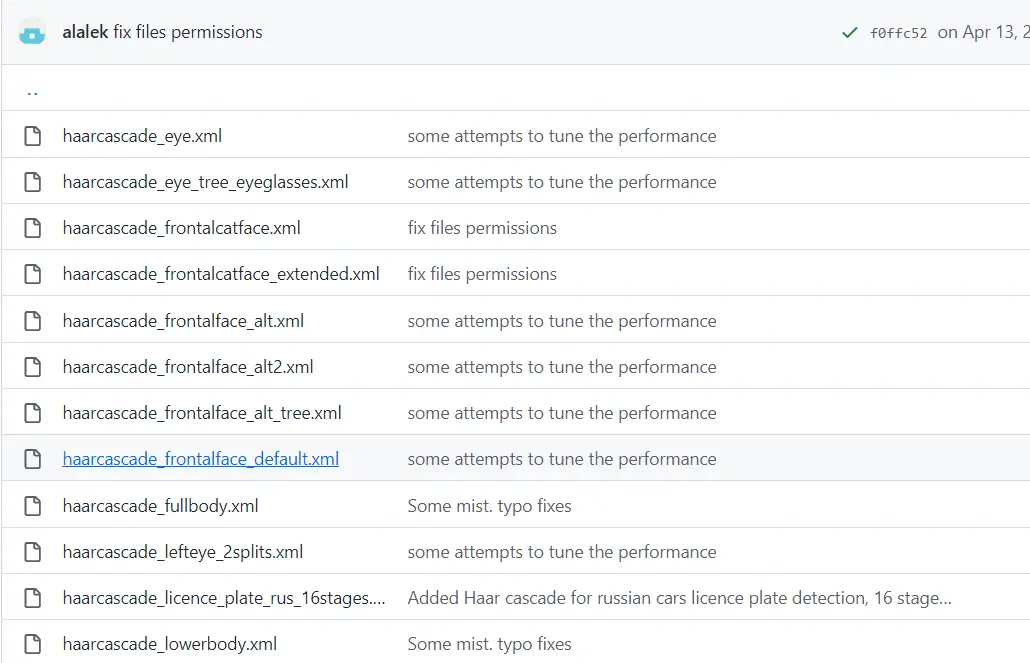Open haarcascade_frontalface_alt.xml
Screen dimensions: 1030x663
click(x=183, y=321)
